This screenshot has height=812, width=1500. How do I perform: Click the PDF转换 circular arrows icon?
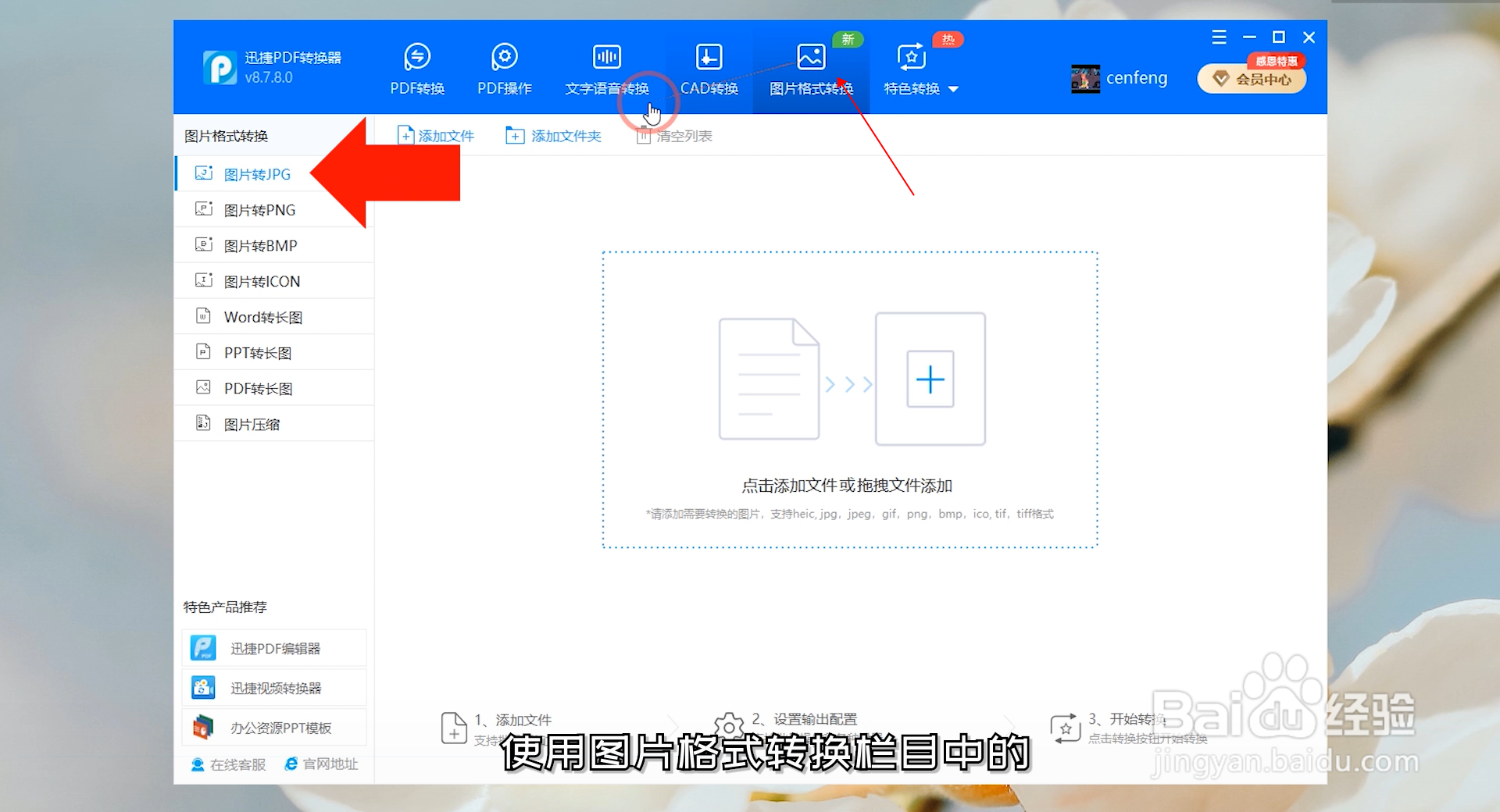(417, 57)
